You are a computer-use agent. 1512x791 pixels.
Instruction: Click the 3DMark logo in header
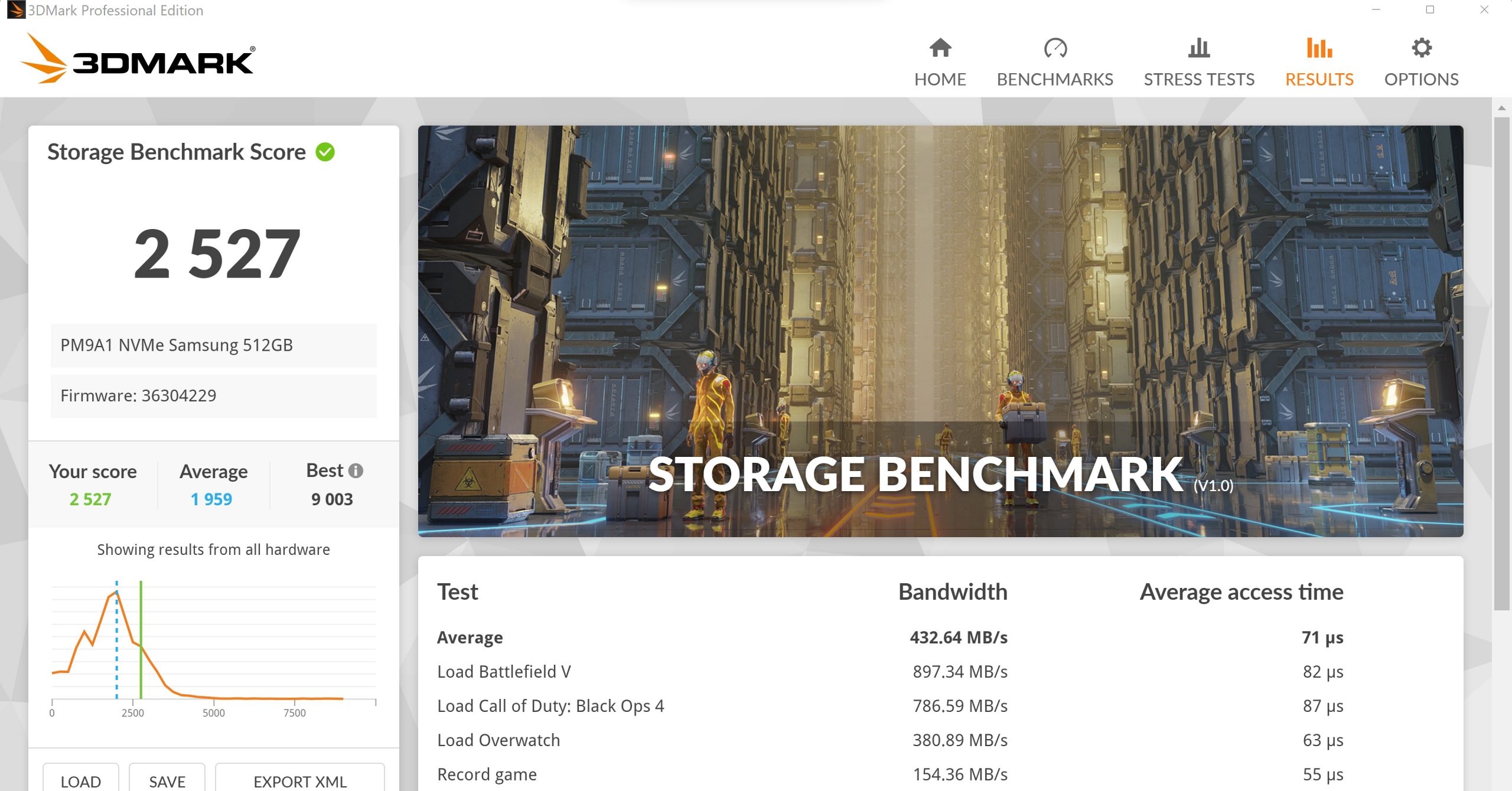point(138,58)
